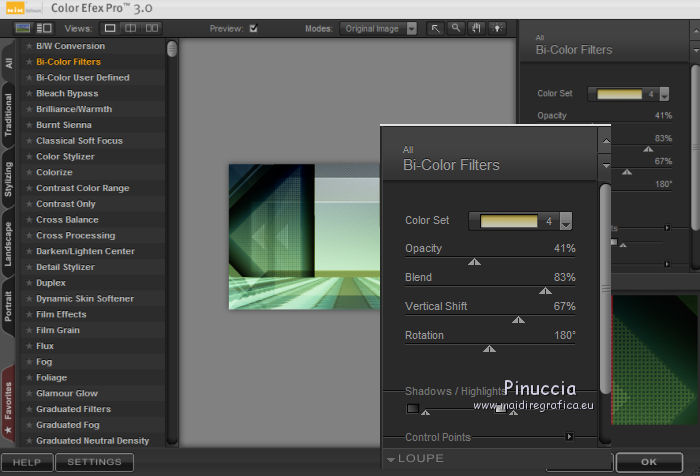
Task: Expand the Control Points section
Action: (569, 437)
